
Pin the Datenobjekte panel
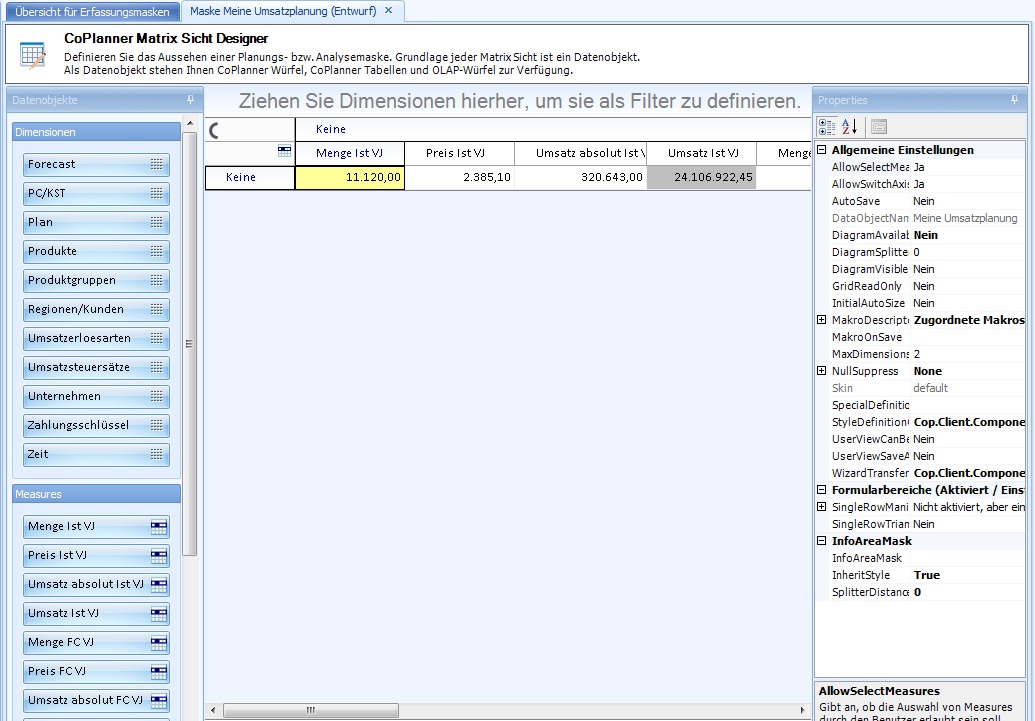(191, 100)
